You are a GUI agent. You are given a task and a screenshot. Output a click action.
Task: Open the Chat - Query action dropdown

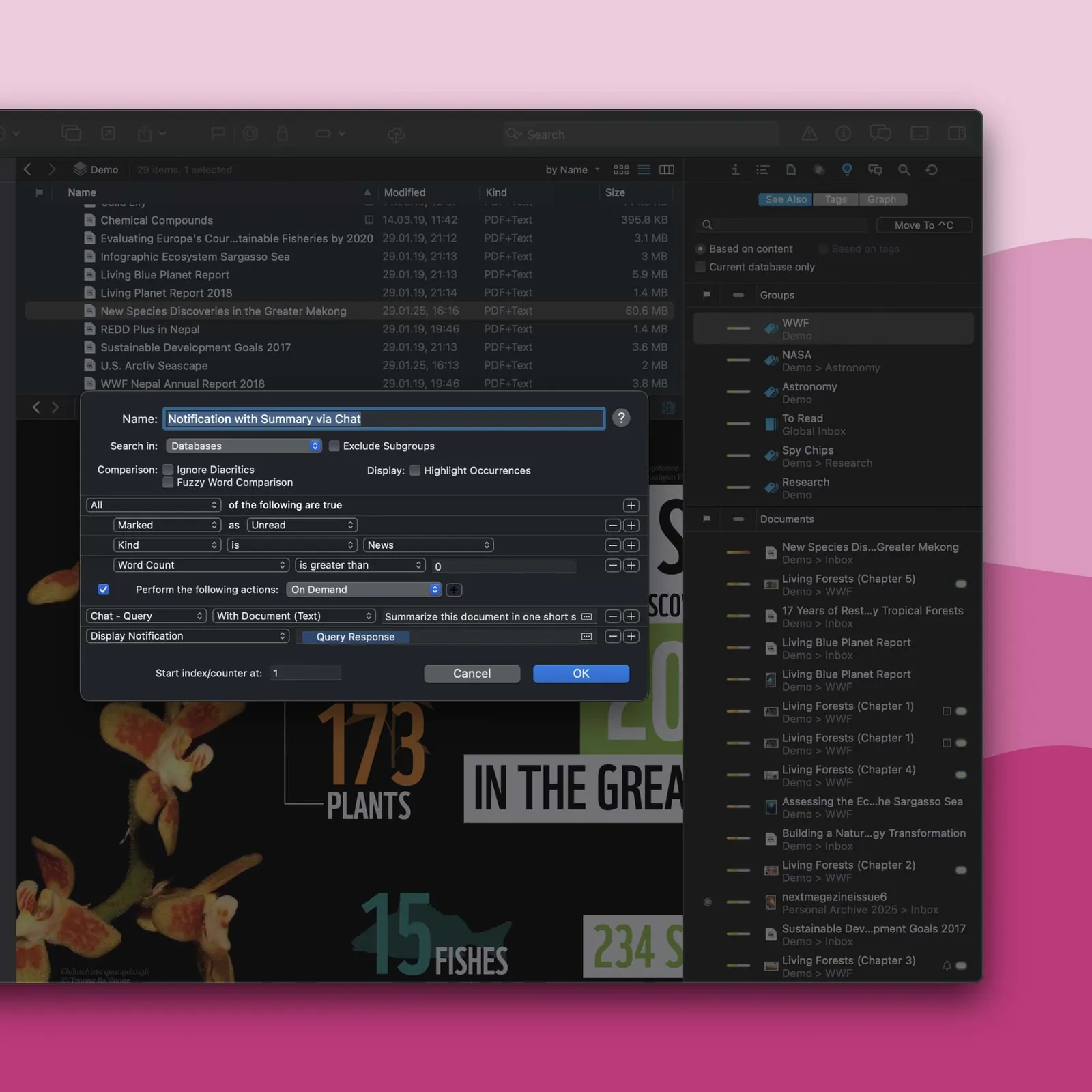146,616
